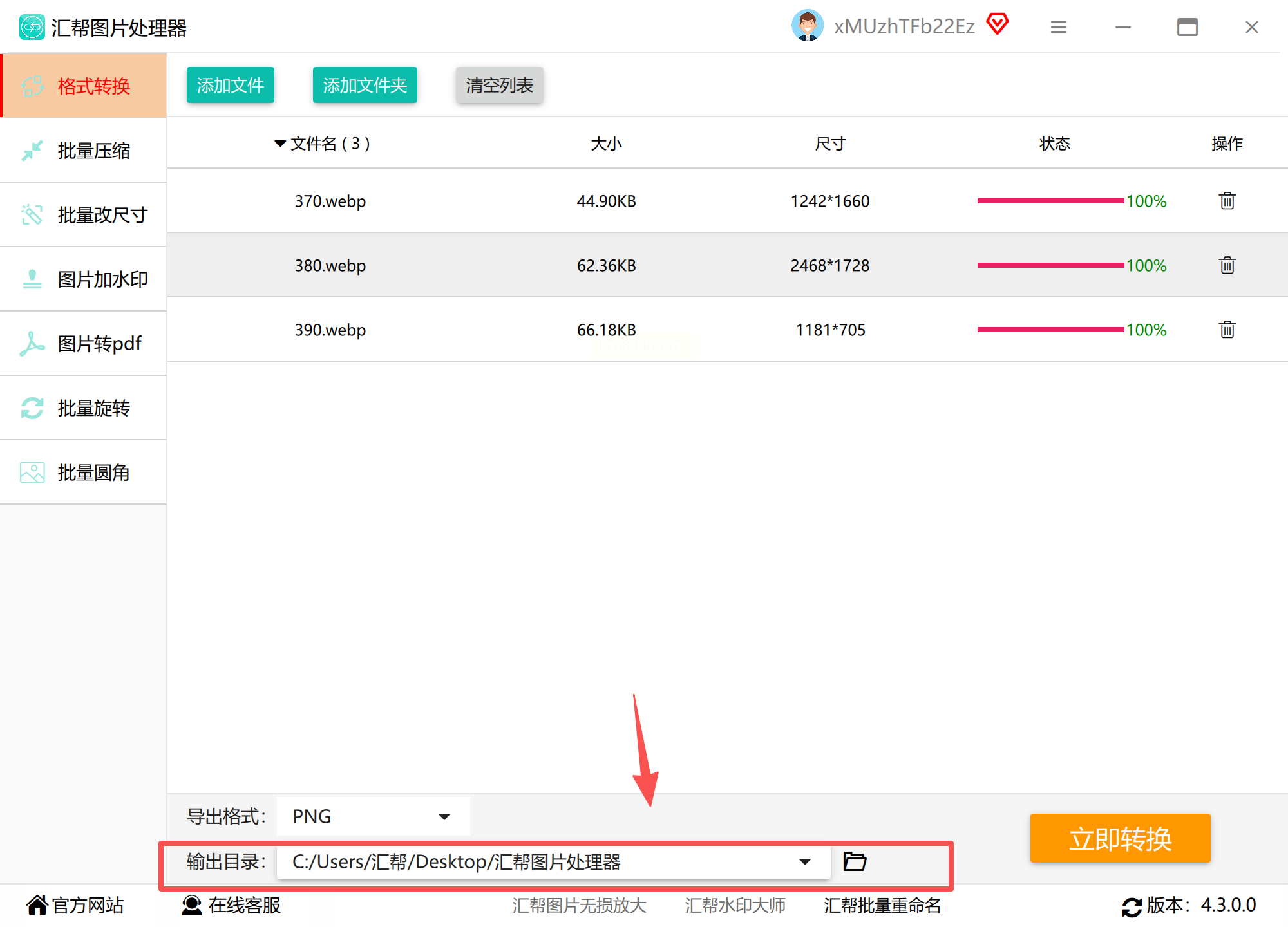Viewport: 1288px width, 927px height.
Task: Expand the 导出格式 PNG dropdown
Action: tap(444, 816)
